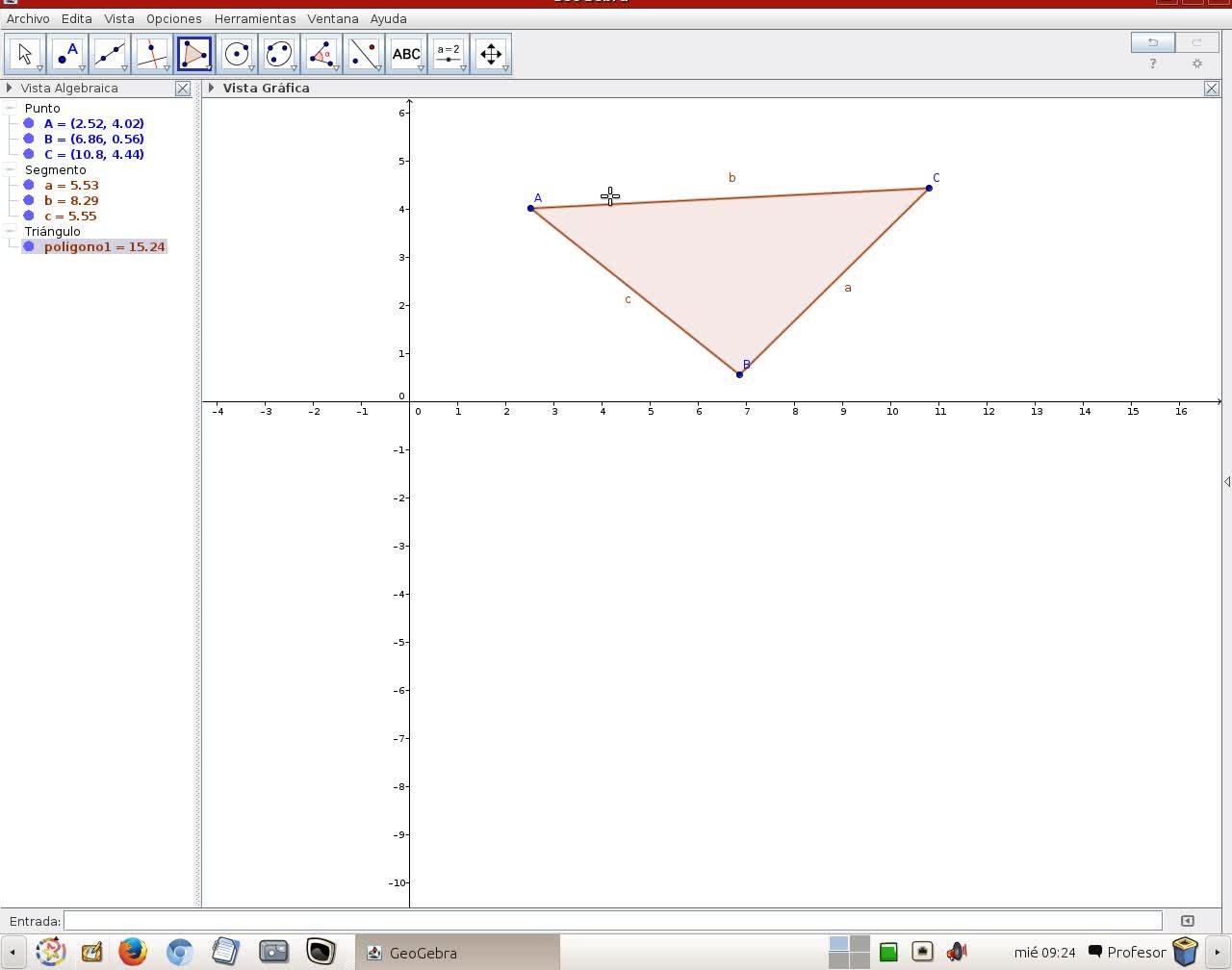
Task: Select the New Point tool
Action: coord(67,54)
